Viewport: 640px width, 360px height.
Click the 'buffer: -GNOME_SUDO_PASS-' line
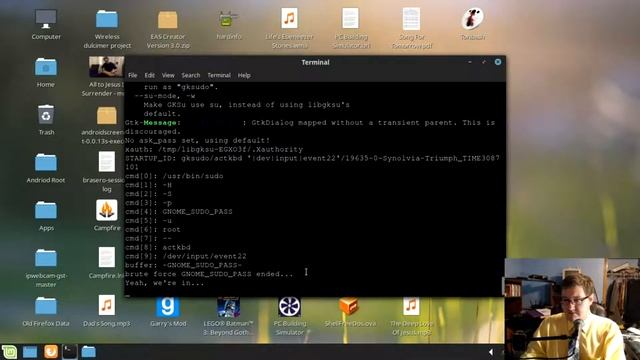pos(184,265)
